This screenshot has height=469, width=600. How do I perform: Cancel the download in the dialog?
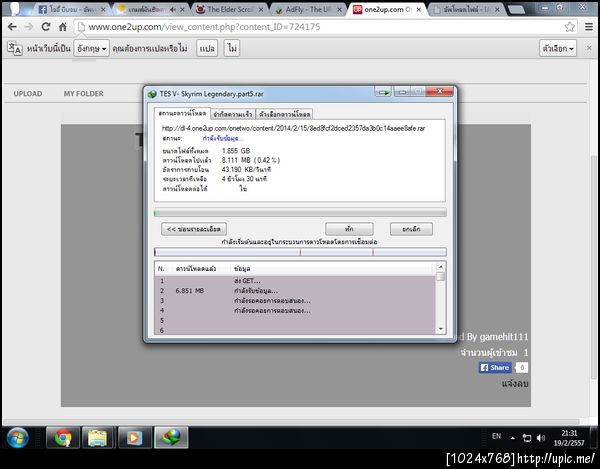tap(411, 229)
